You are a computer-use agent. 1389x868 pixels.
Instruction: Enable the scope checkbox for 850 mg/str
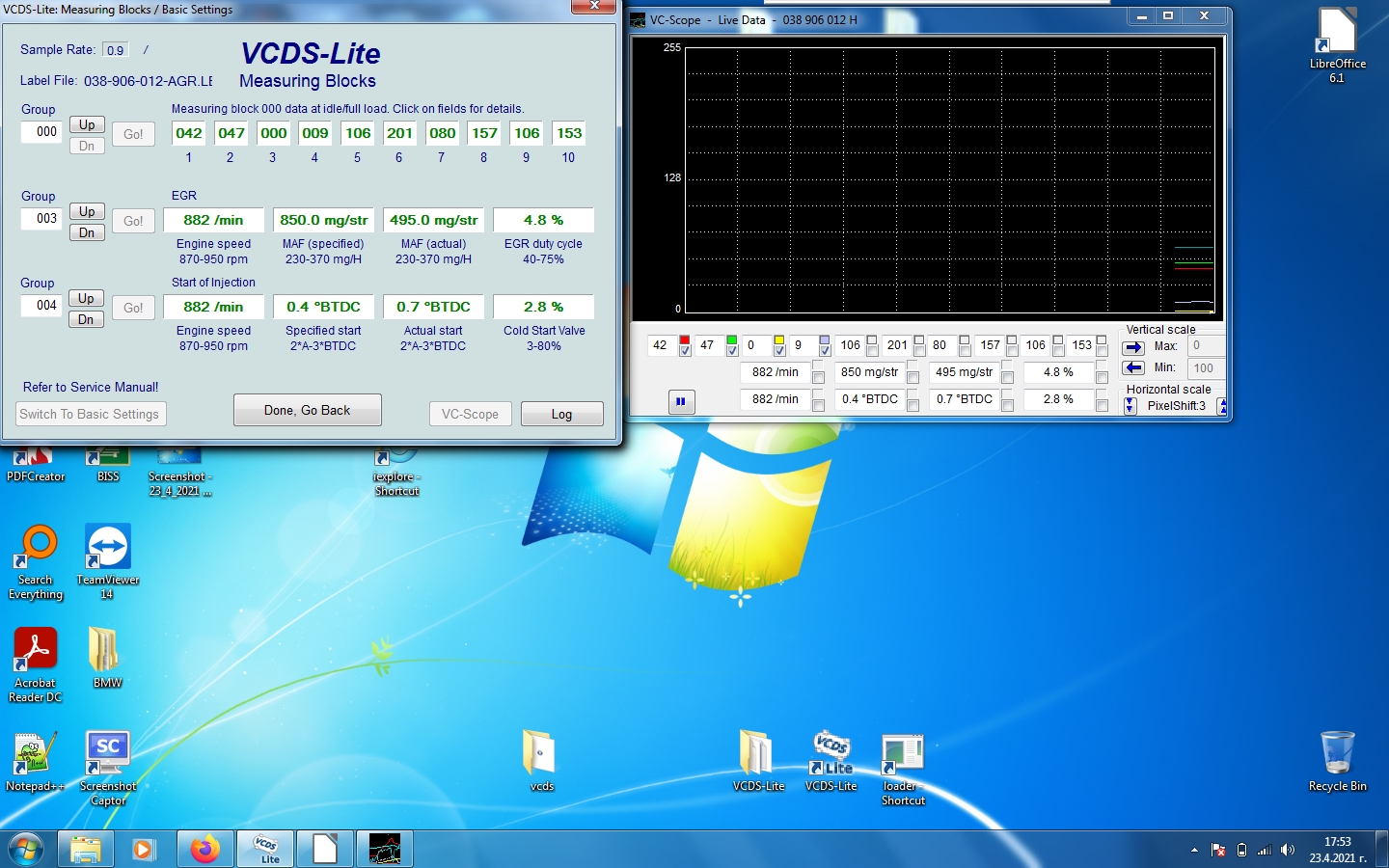[x=912, y=377]
